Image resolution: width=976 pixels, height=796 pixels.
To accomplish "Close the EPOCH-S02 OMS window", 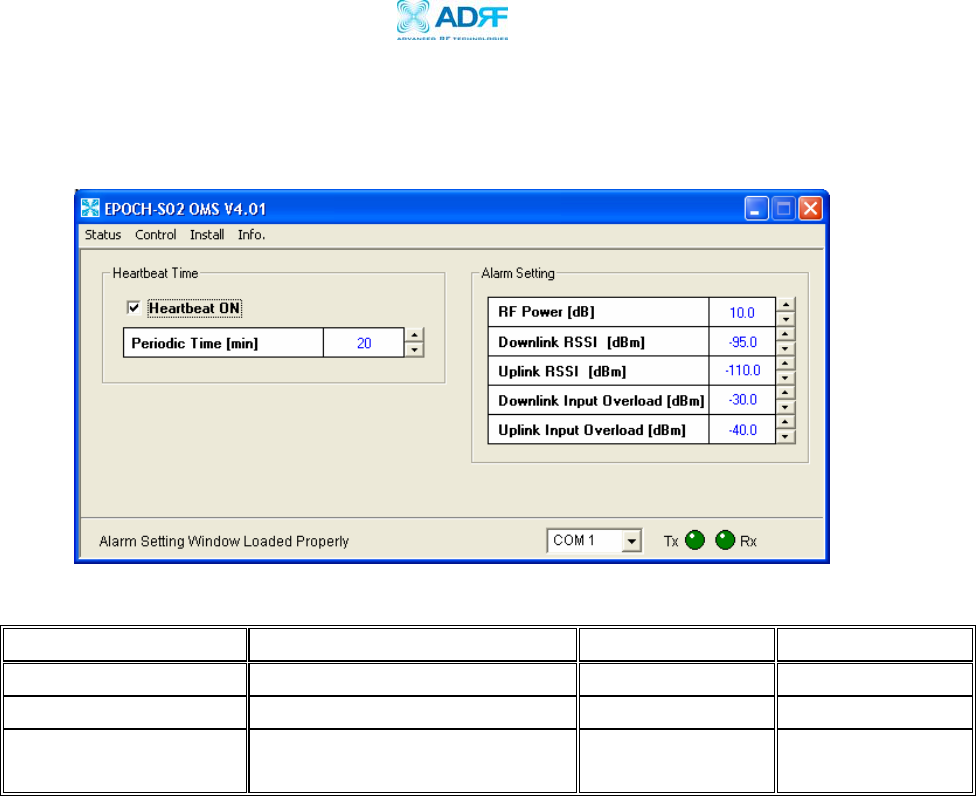I will point(810,208).
